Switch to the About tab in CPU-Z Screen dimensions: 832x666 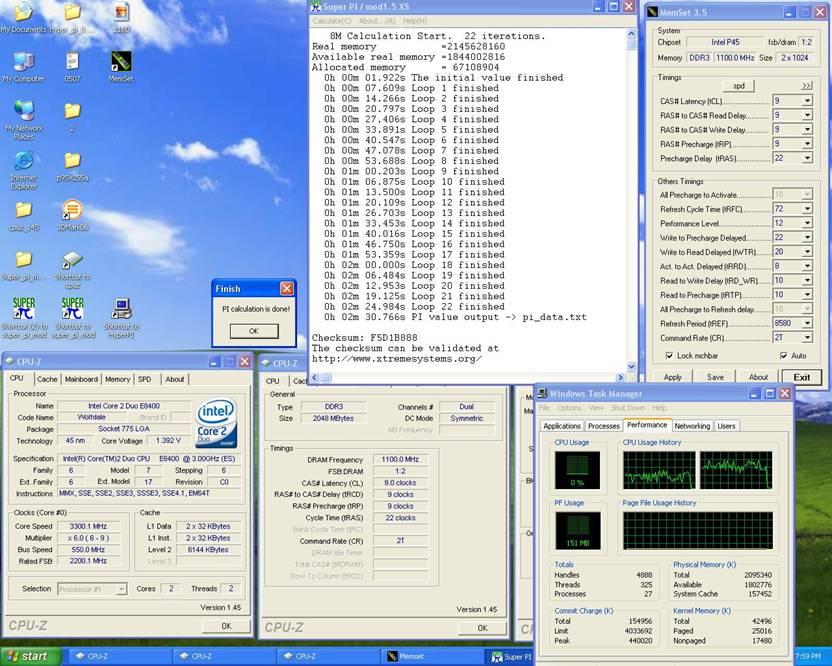click(175, 379)
